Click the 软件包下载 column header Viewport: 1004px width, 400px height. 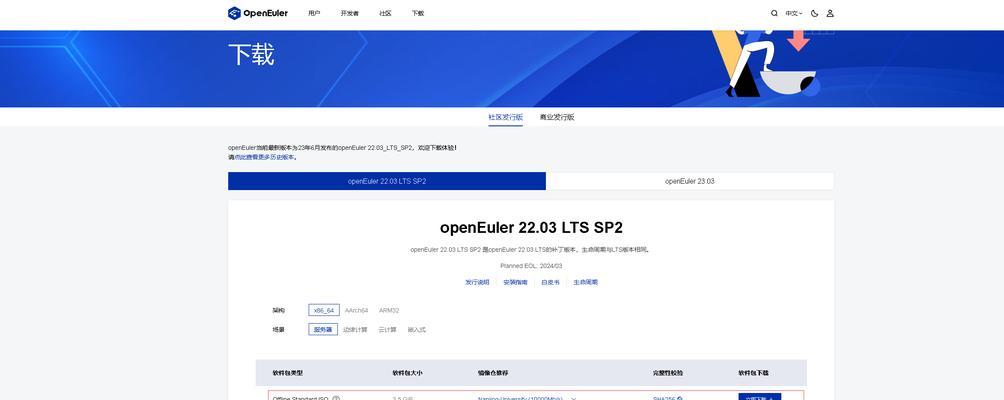click(754, 372)
